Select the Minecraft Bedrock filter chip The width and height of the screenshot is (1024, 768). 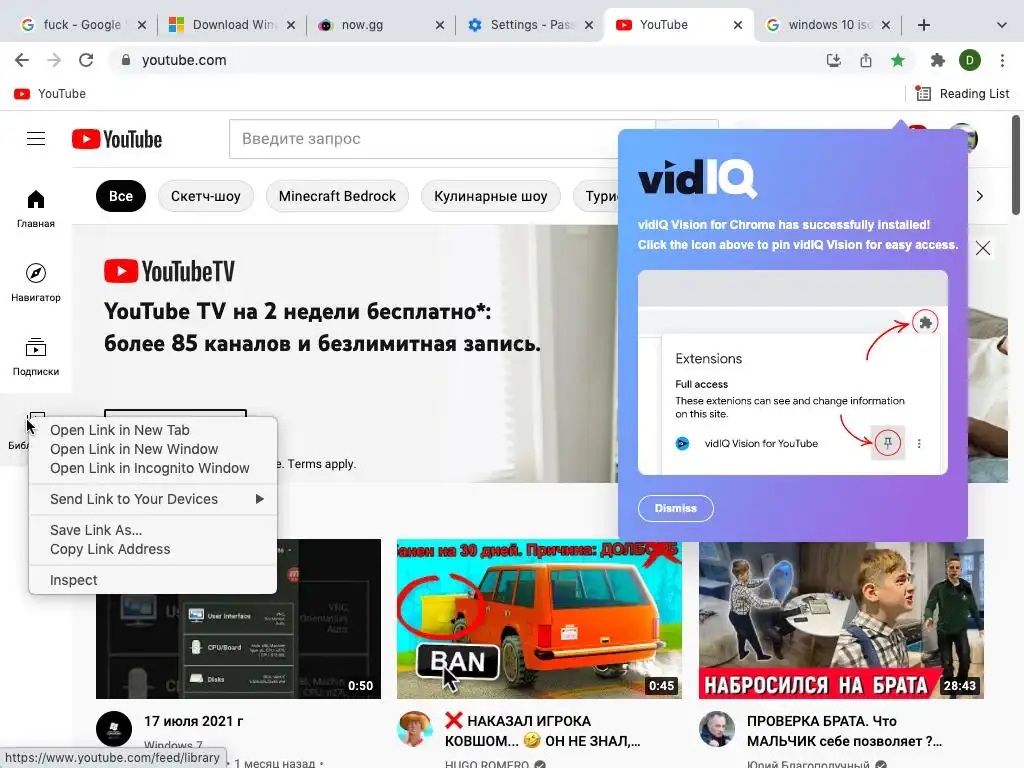coord(337,196)
